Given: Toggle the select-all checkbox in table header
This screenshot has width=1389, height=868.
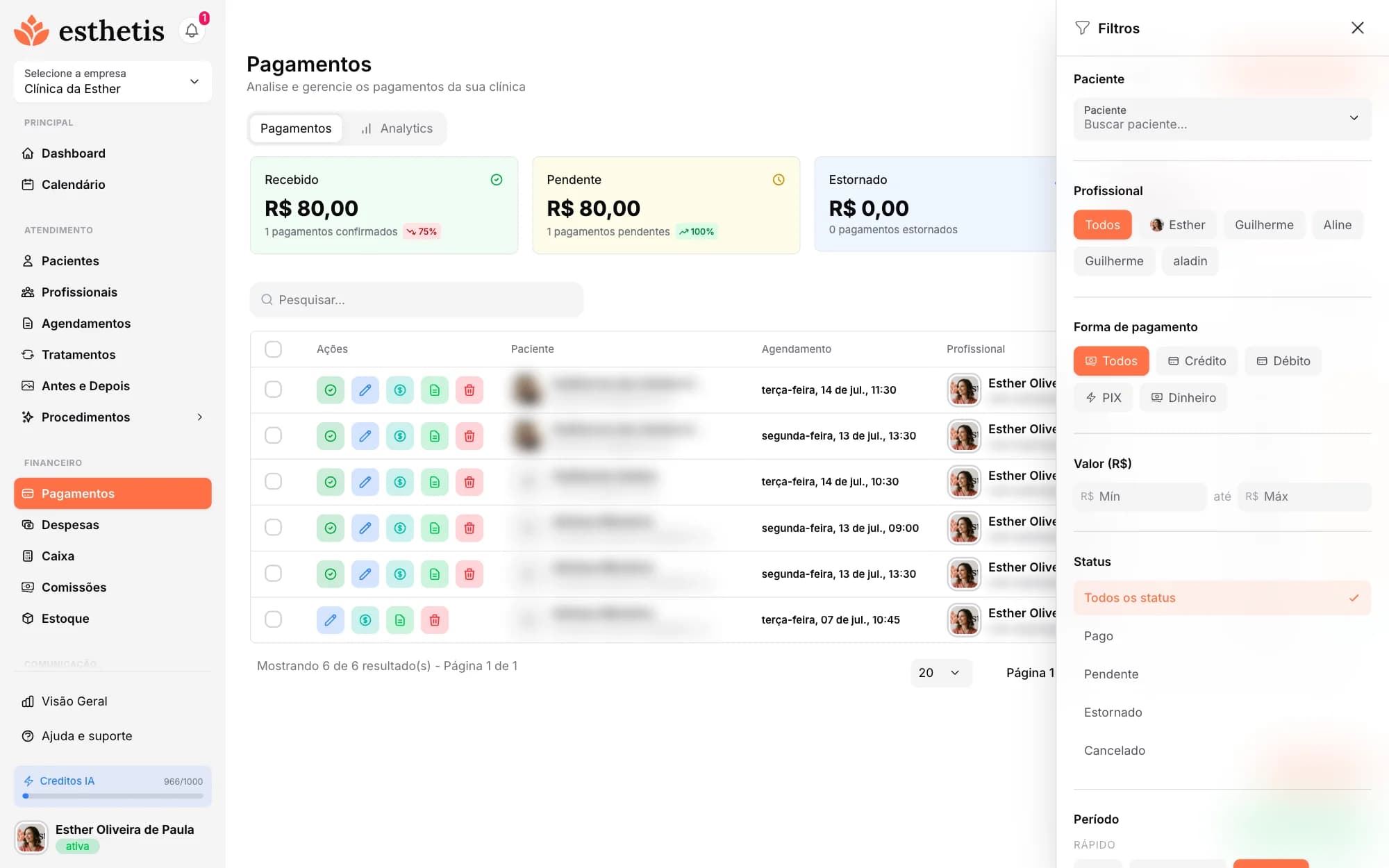Looking at the screenshot, I should pos(273,349).
